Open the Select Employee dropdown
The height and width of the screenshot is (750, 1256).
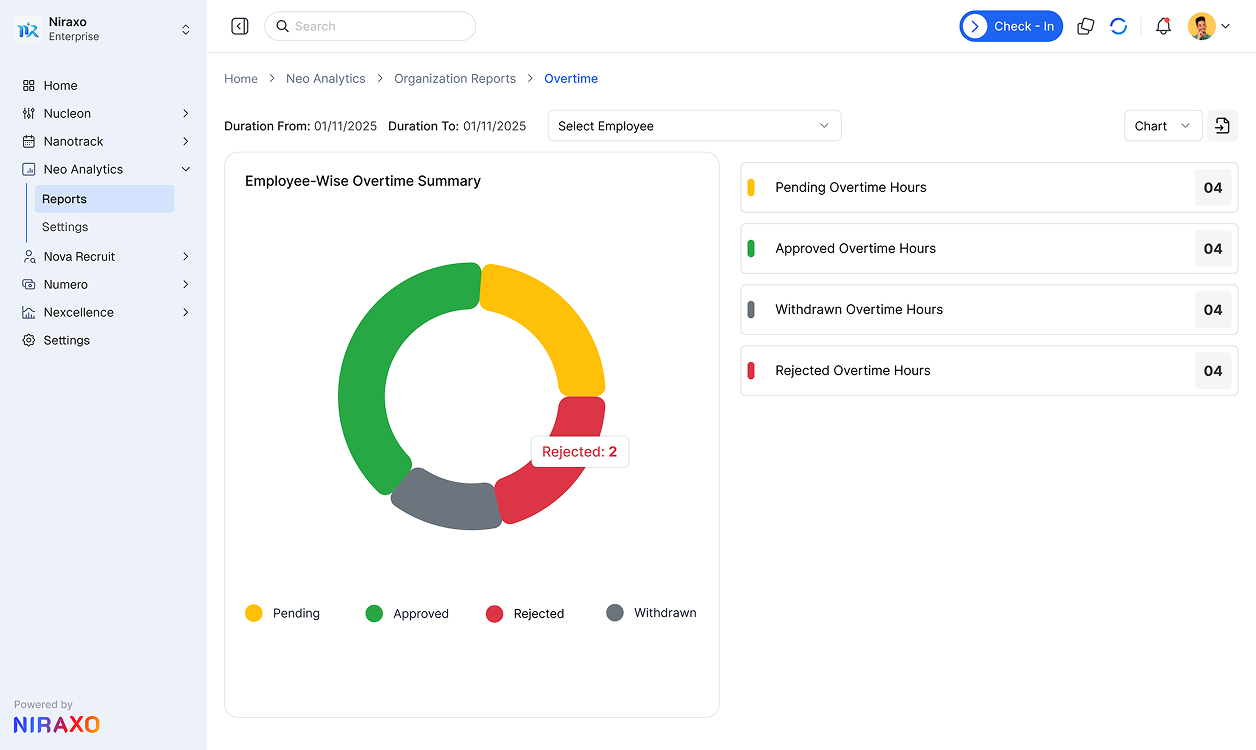(694, 125)
